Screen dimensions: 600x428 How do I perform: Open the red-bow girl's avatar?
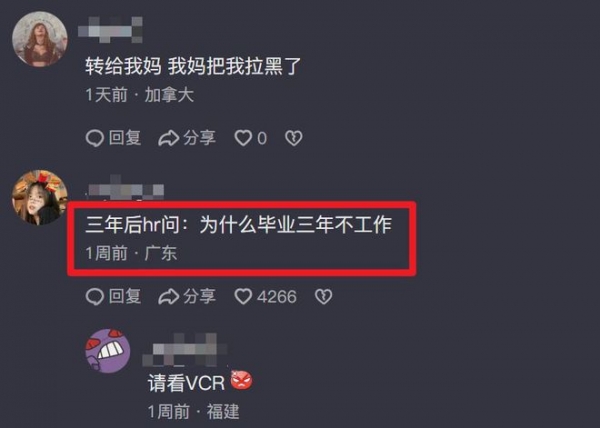pyautogui.click(x=40, y=197)
